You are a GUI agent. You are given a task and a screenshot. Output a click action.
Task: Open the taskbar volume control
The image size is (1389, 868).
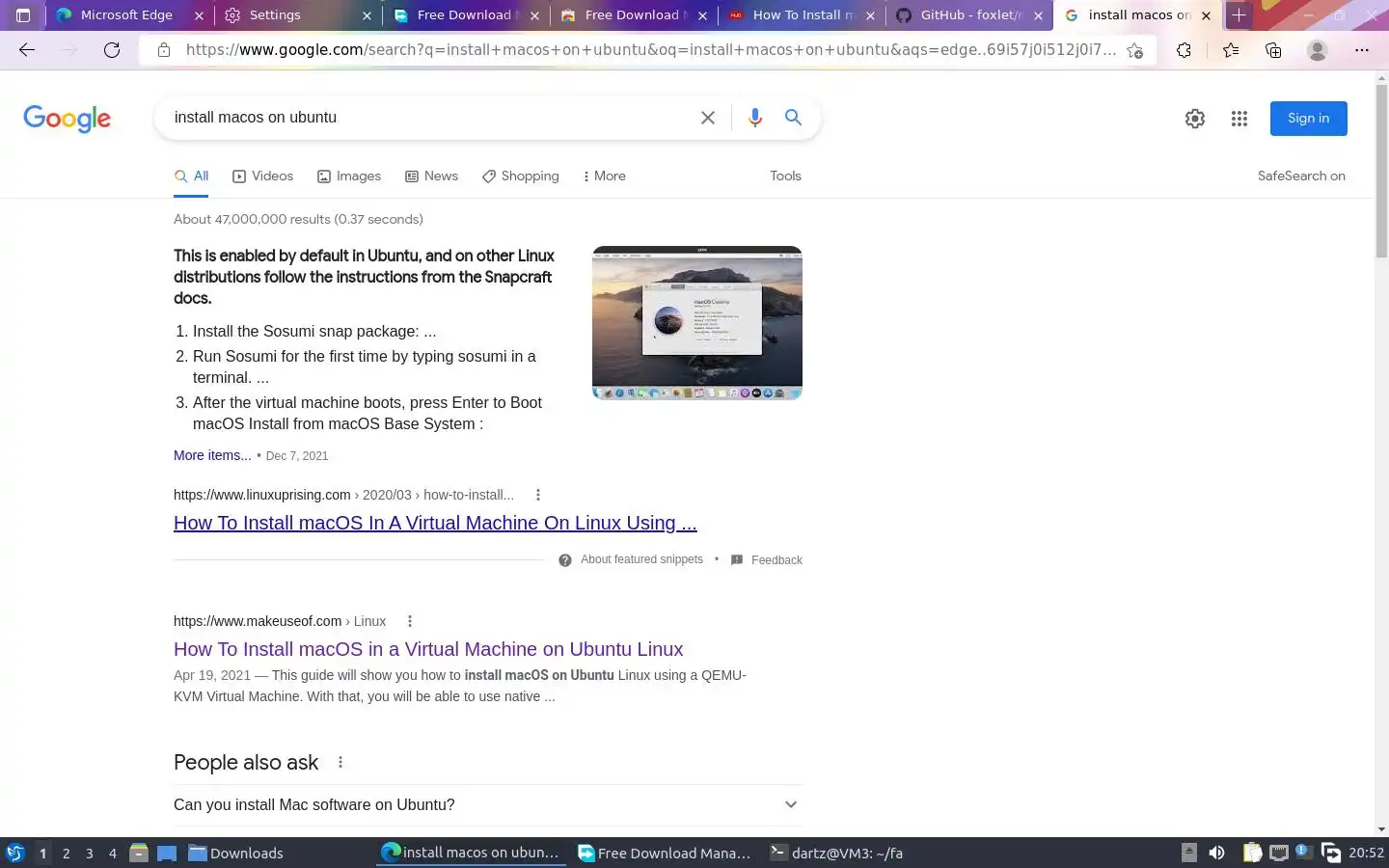[1217, 853]
